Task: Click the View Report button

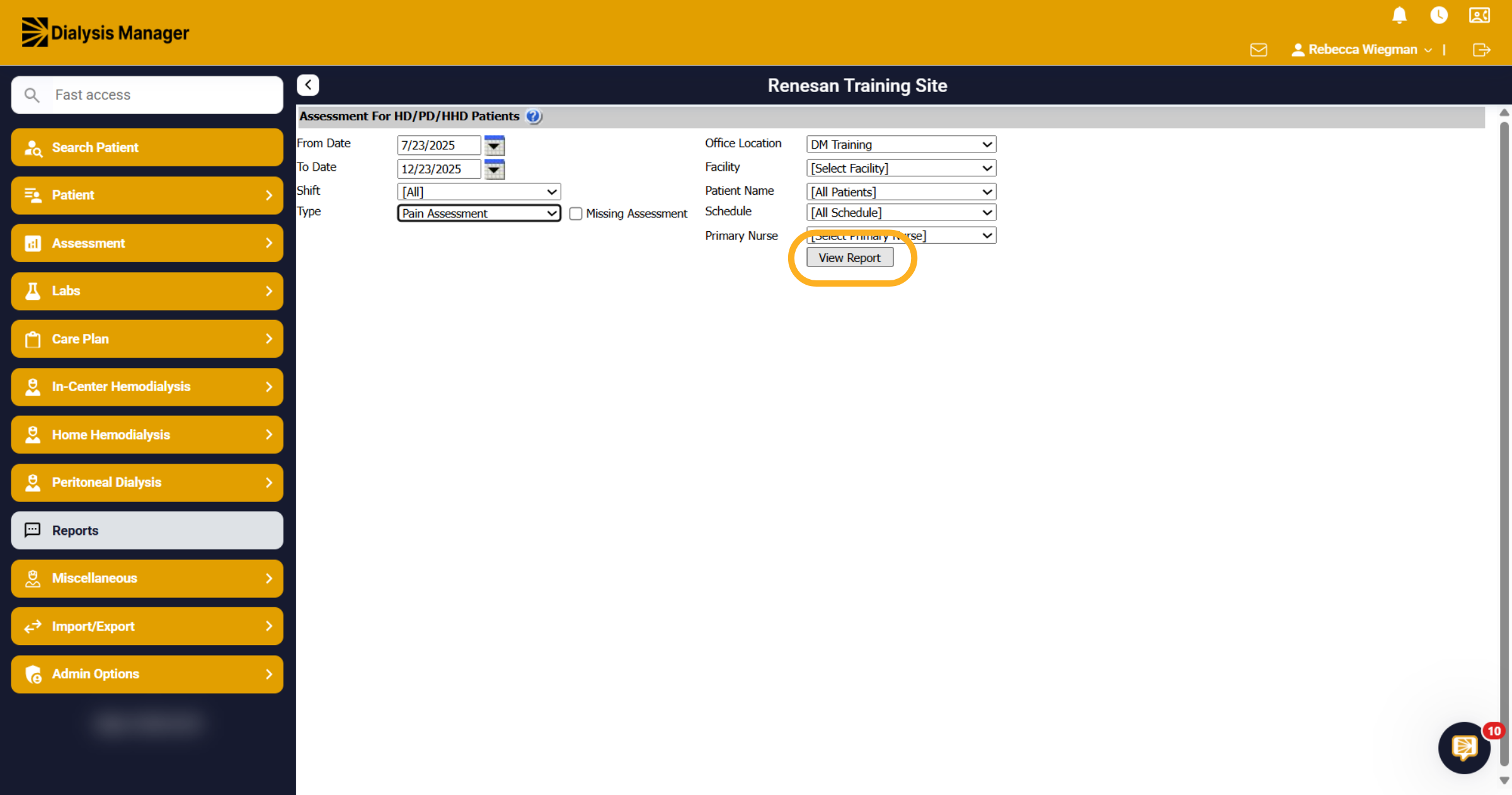Action: point(849,258)
